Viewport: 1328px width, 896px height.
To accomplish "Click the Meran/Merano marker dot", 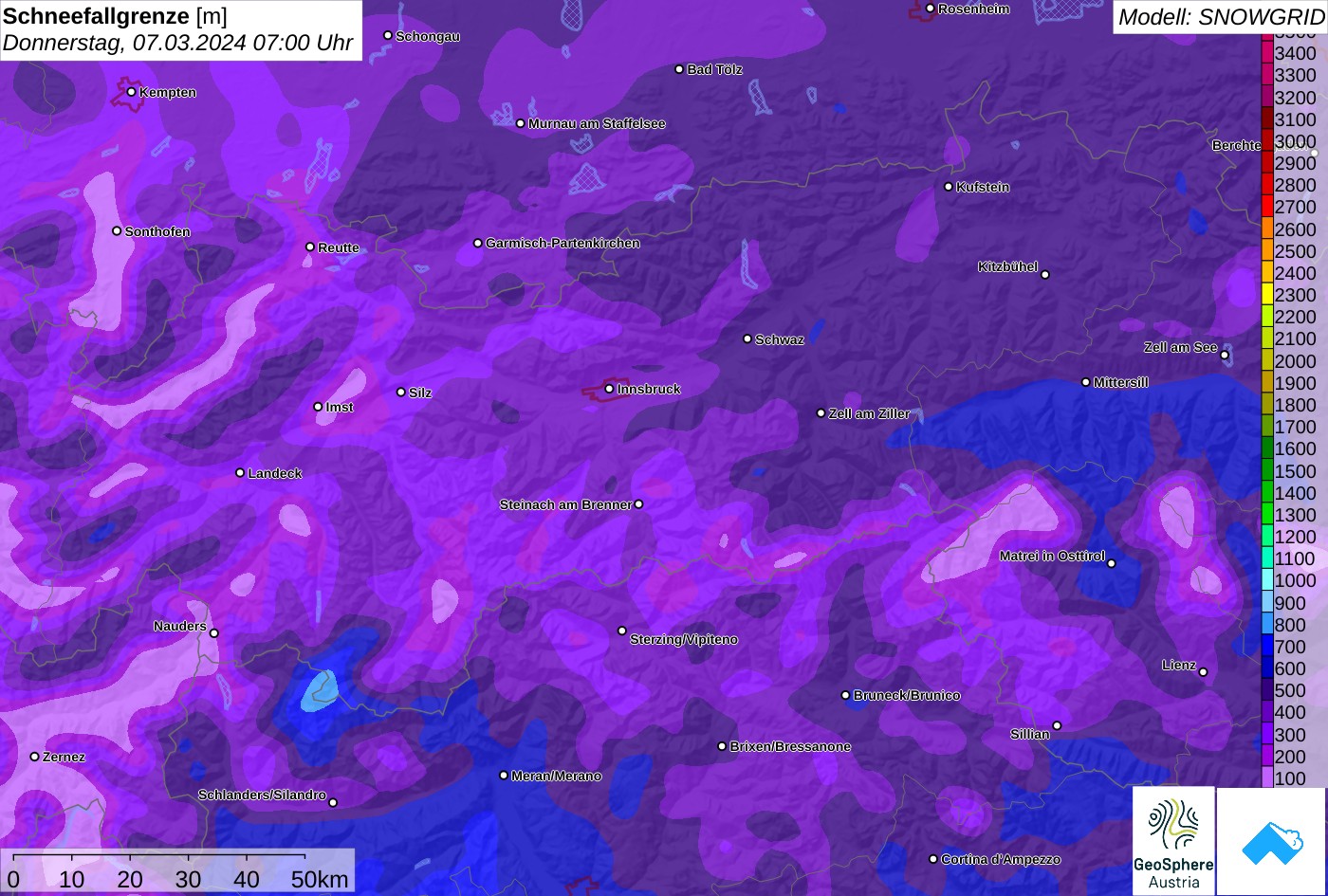I will (504, 776).
